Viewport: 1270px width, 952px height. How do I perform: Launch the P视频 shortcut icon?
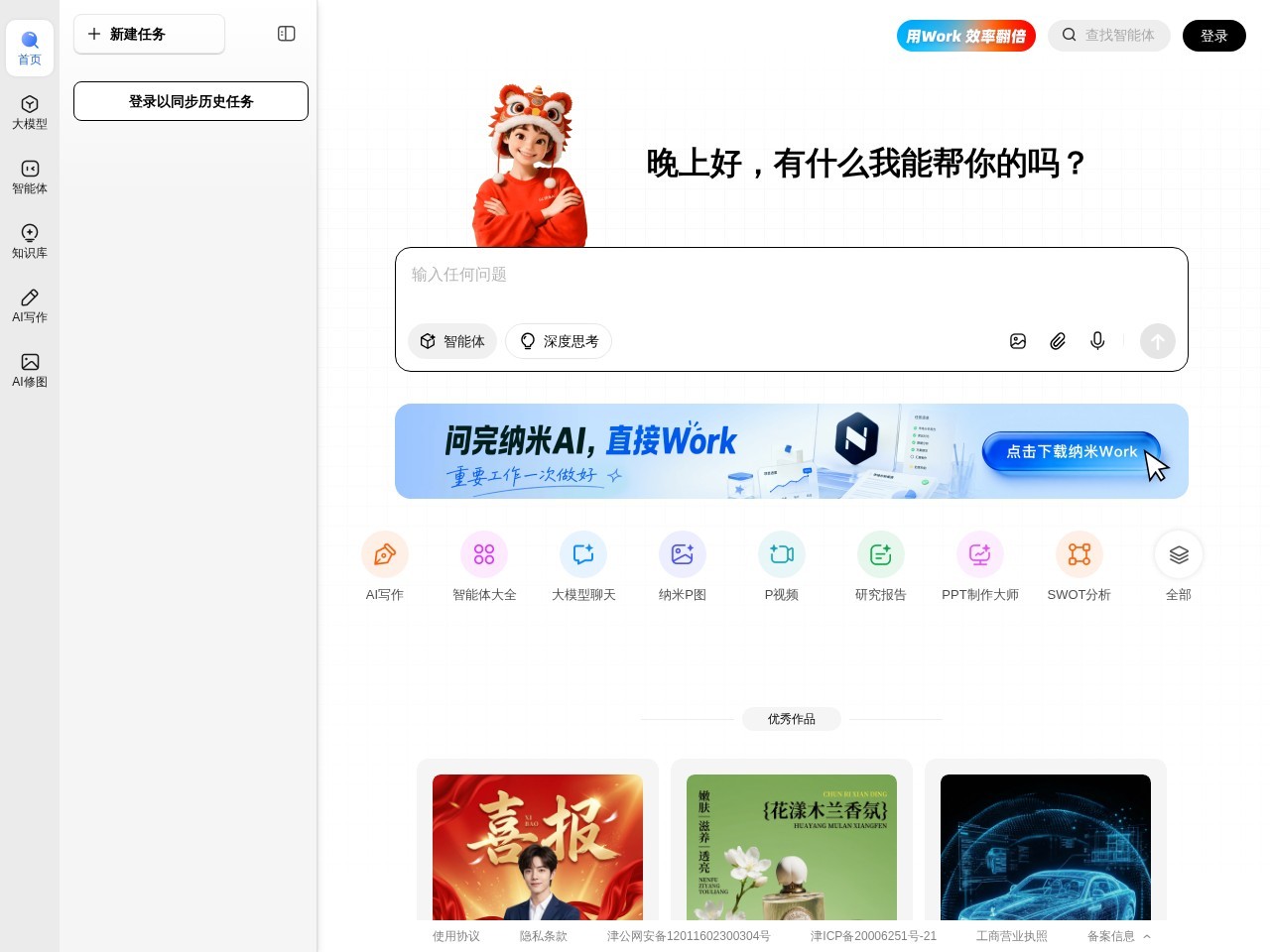tap(782, 554)
